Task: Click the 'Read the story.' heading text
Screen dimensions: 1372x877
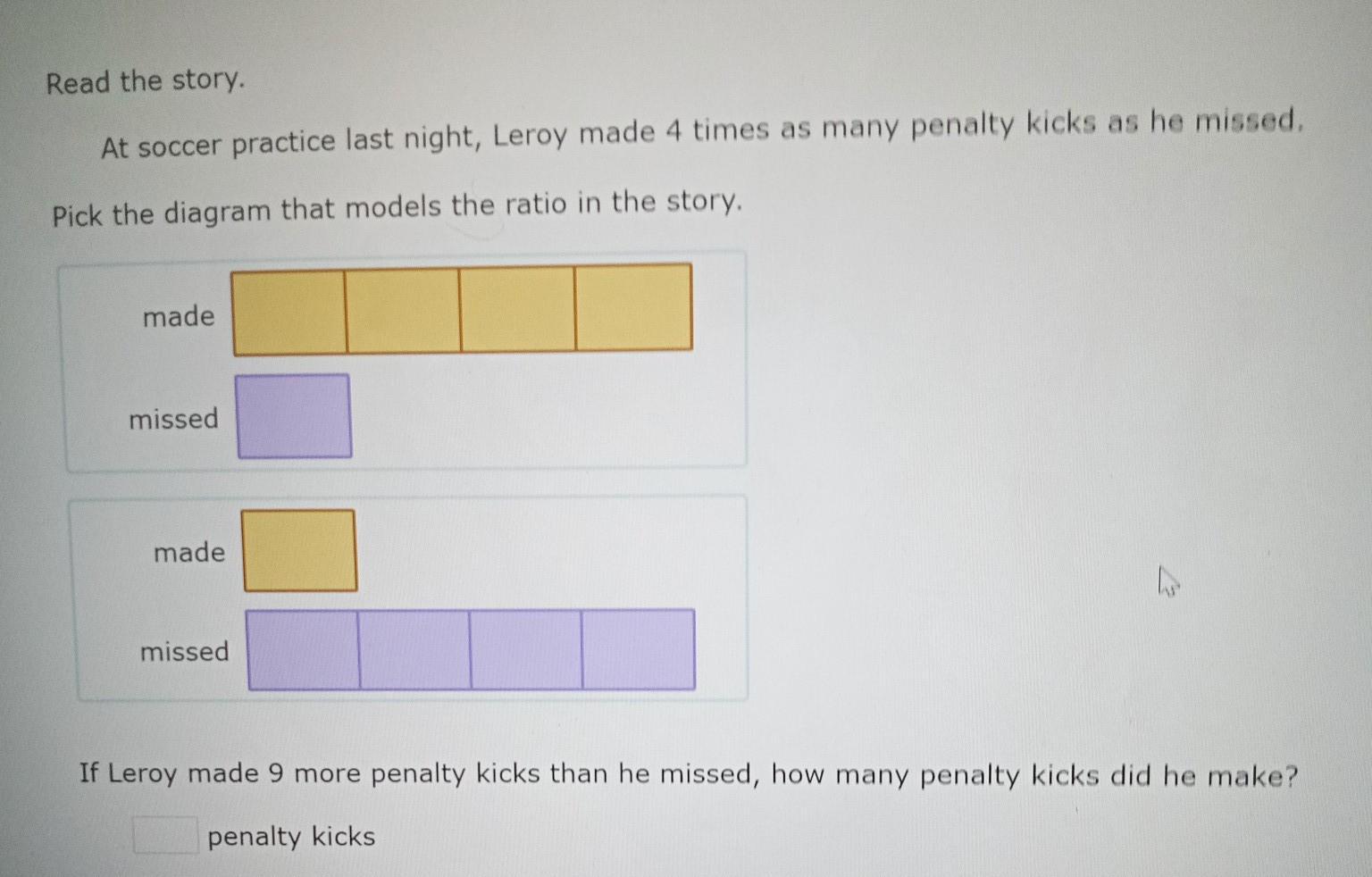Action: (x=145, y=81)
